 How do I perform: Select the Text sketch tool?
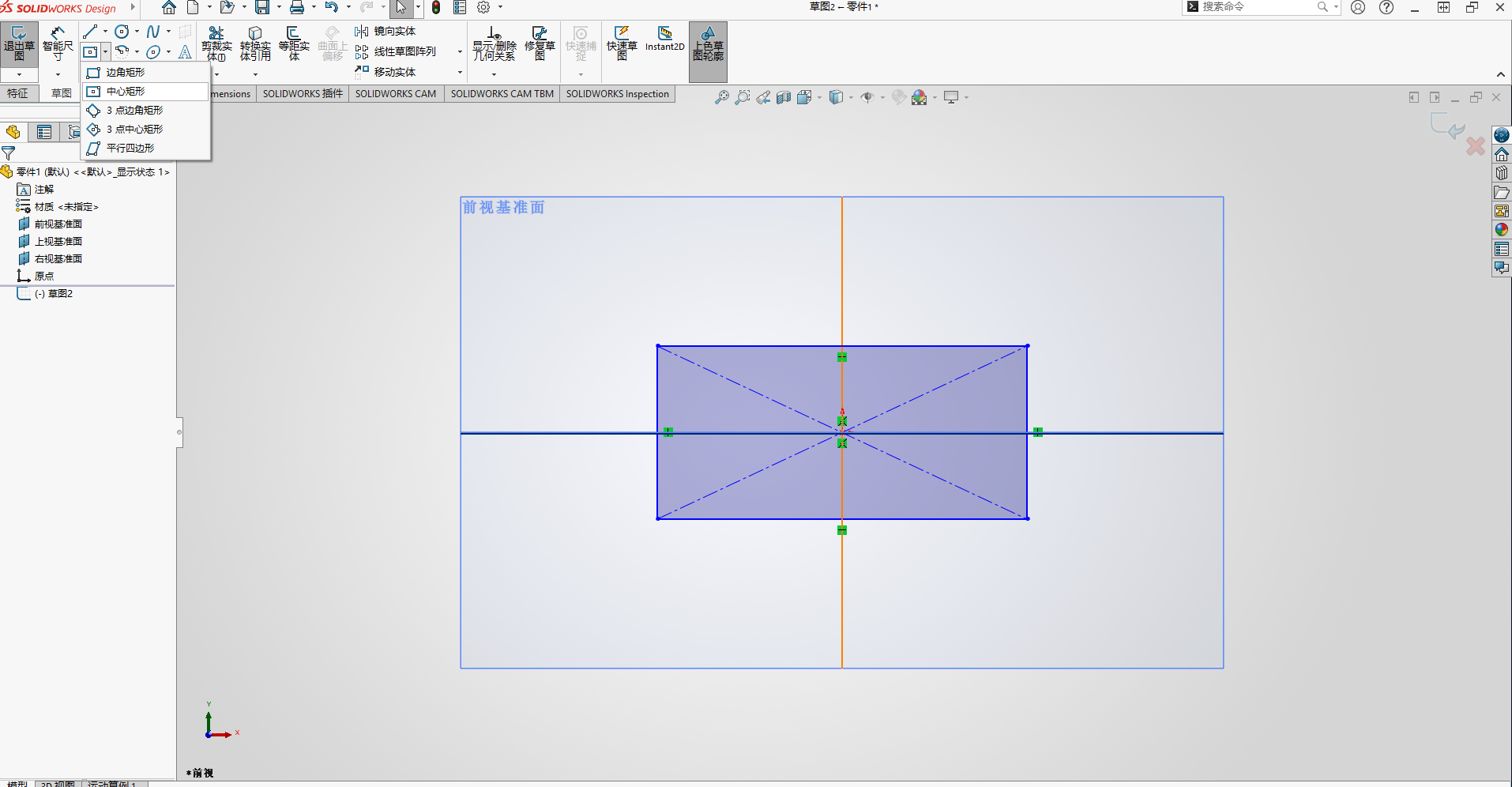pyautogui.click(x=185, y=52)
